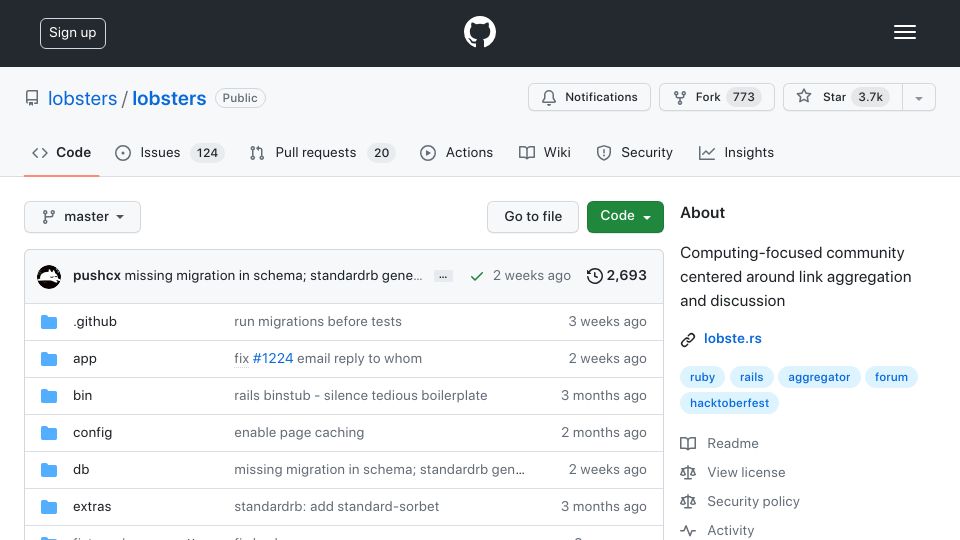The width and height of the screenshot is (960, 540).
Task: Open the db folder
Action: tap(81, 470)
